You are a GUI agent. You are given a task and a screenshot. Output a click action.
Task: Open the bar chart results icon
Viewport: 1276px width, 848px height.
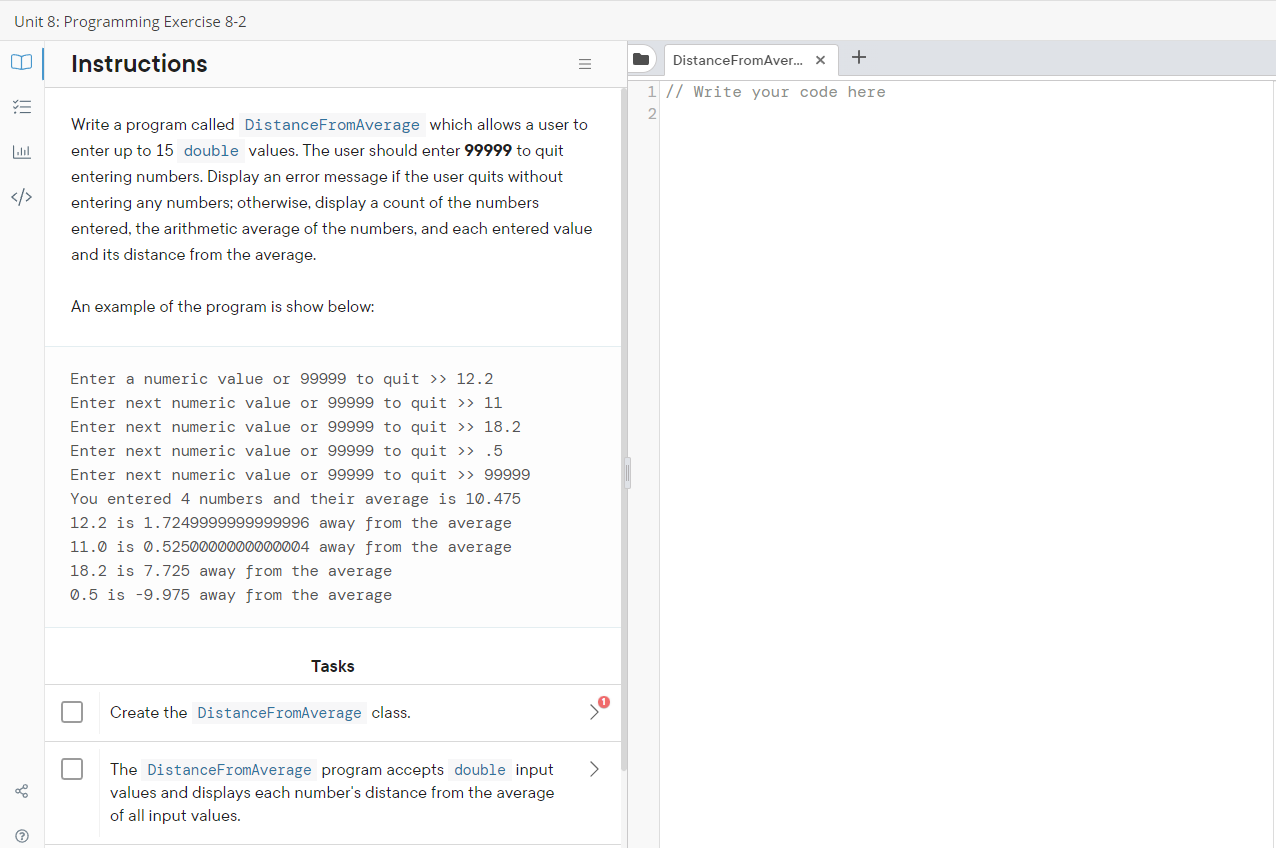(21, 152)
